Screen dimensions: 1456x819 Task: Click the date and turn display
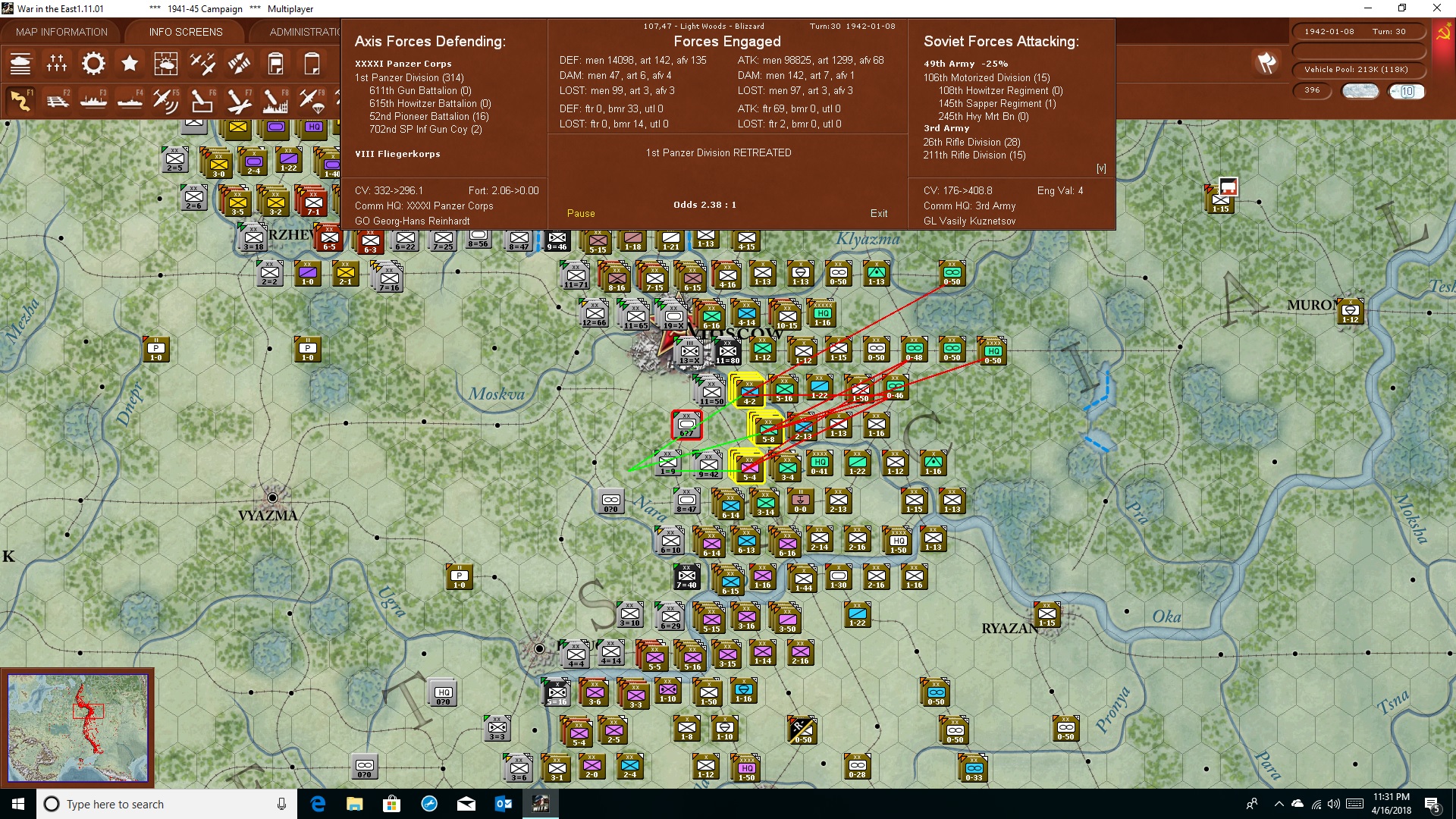pyautogui.click(x=1358, y=31)
